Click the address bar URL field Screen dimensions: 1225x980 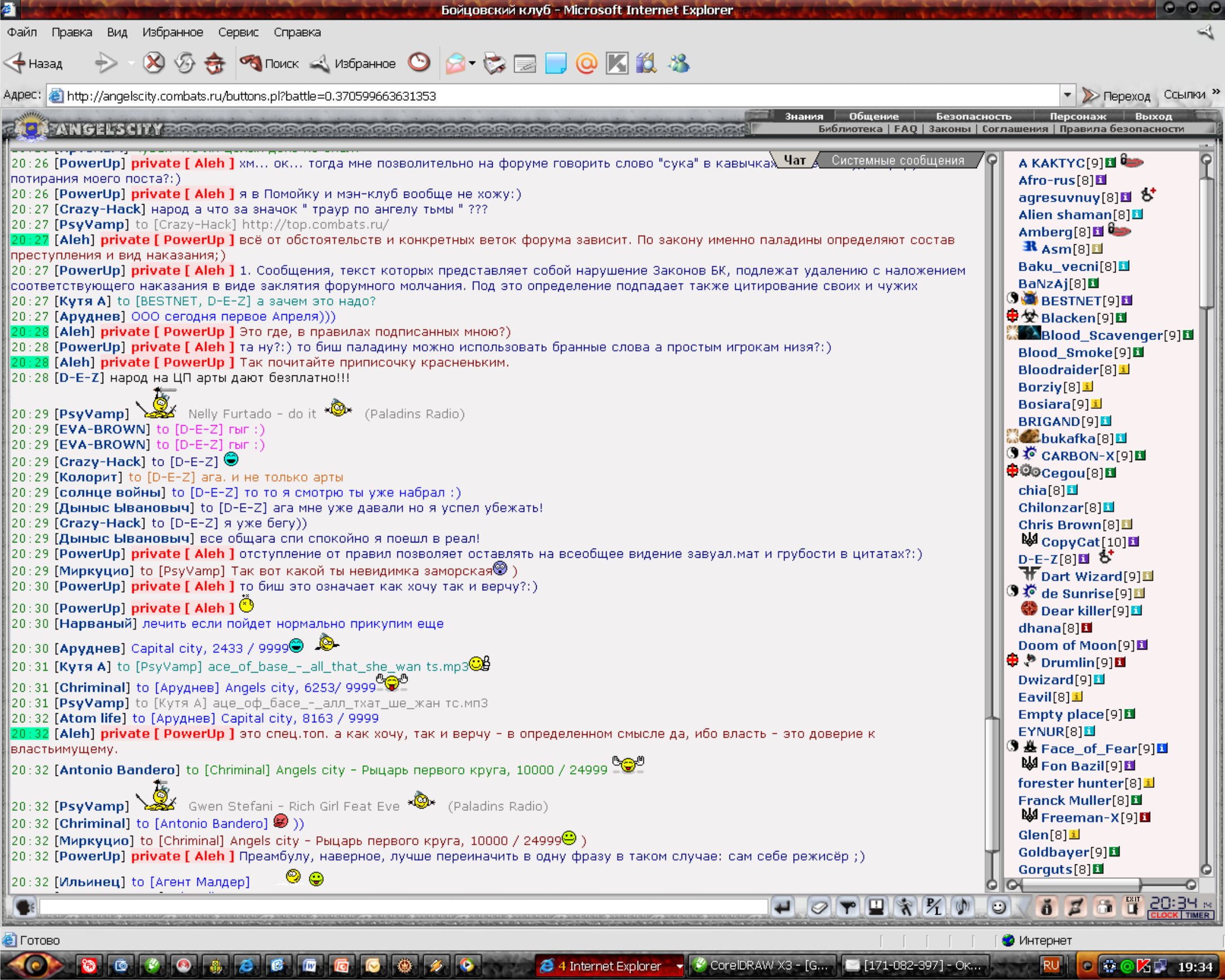pos(554,95)
